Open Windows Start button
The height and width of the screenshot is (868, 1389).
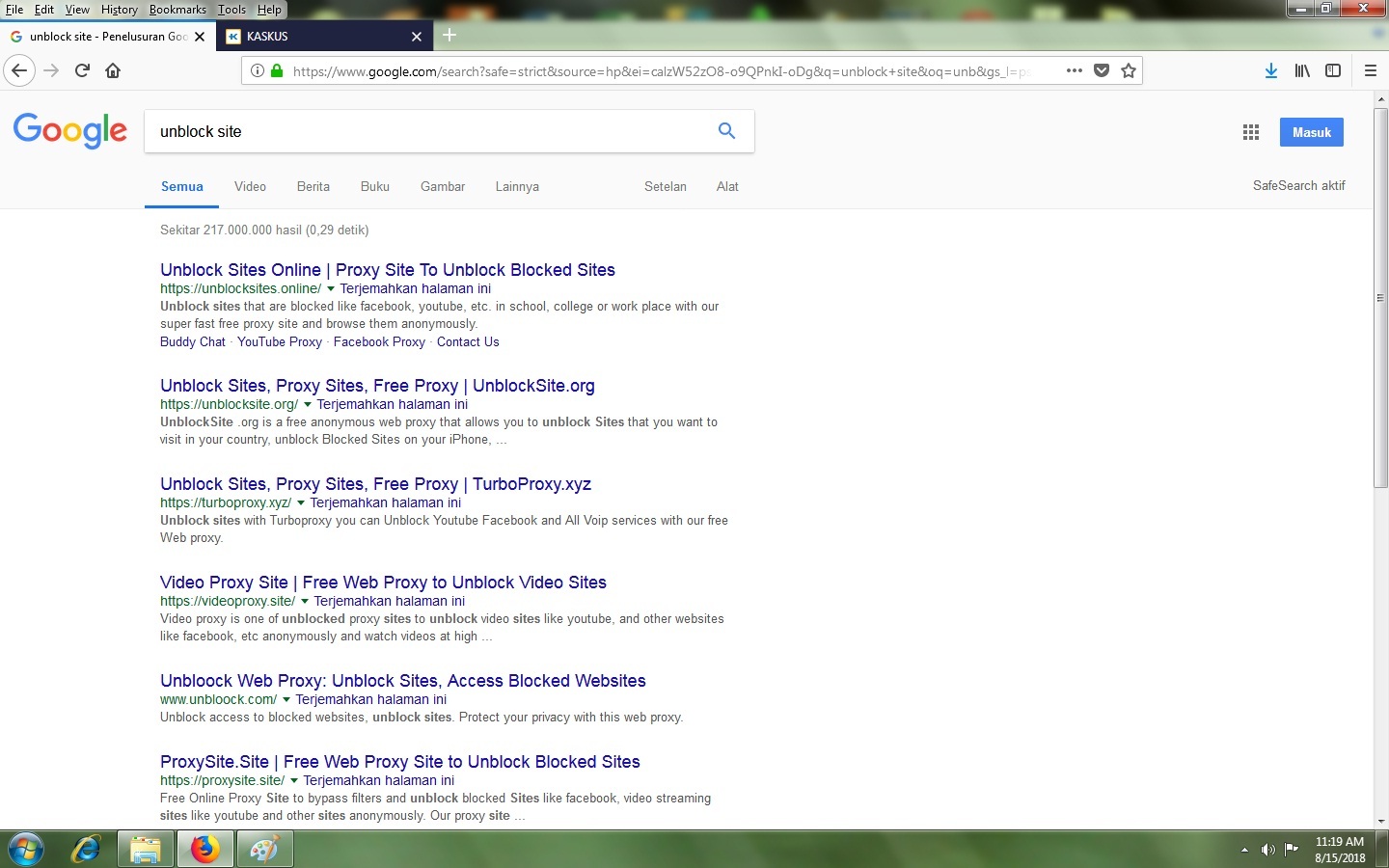tap(26, 850)
